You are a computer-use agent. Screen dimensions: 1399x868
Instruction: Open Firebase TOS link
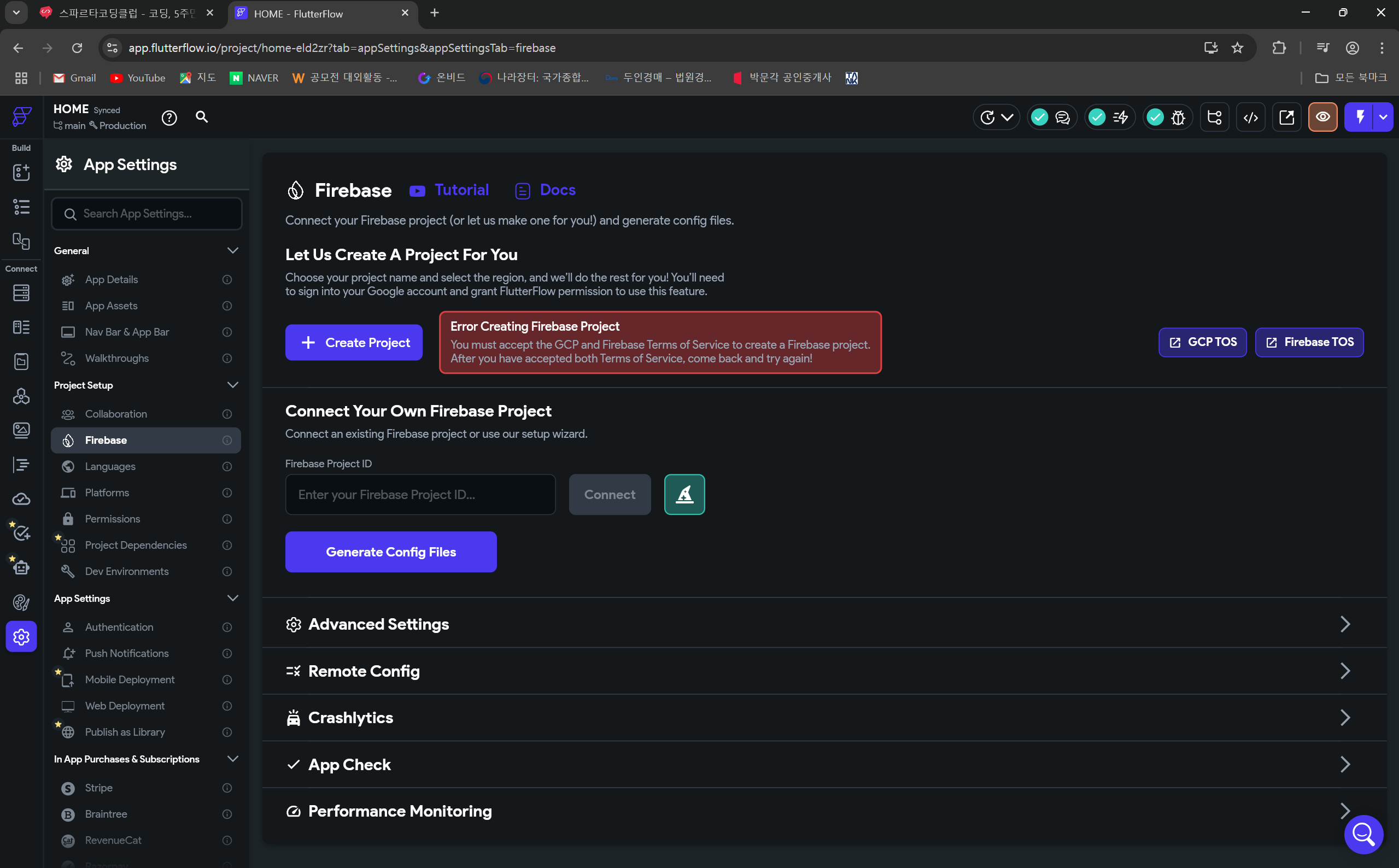(1309, 342)
